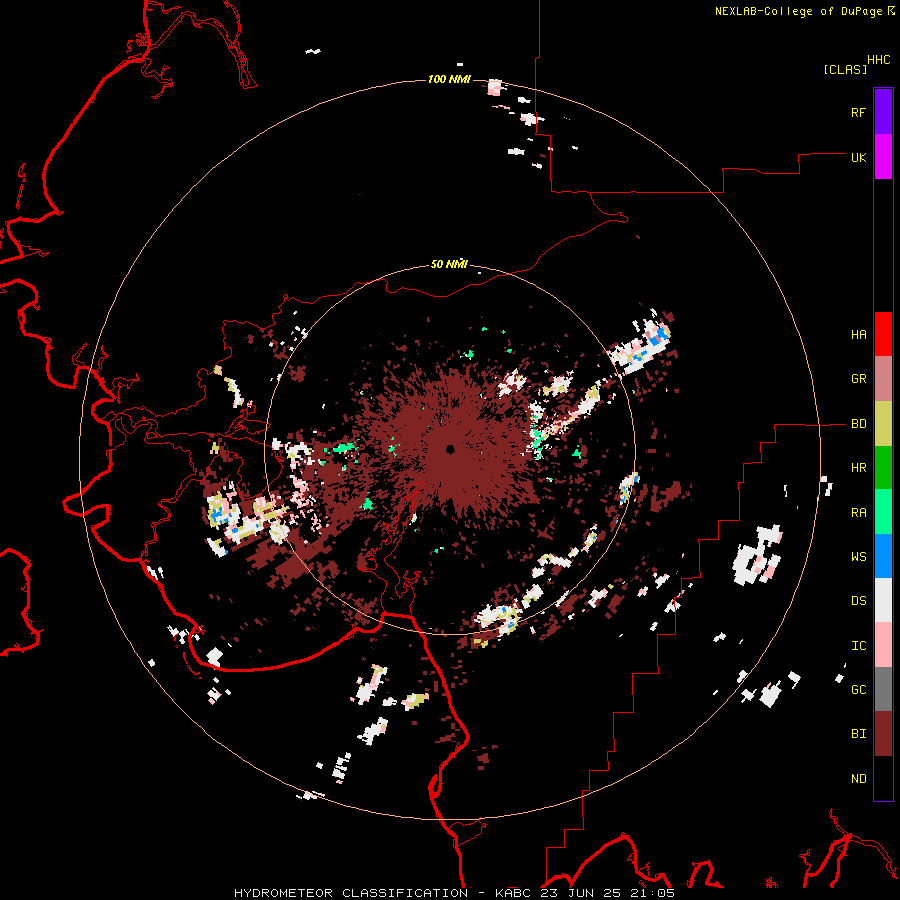900x900 pixels.
Task: Click the radar site center dot
Action: (450, 449)
